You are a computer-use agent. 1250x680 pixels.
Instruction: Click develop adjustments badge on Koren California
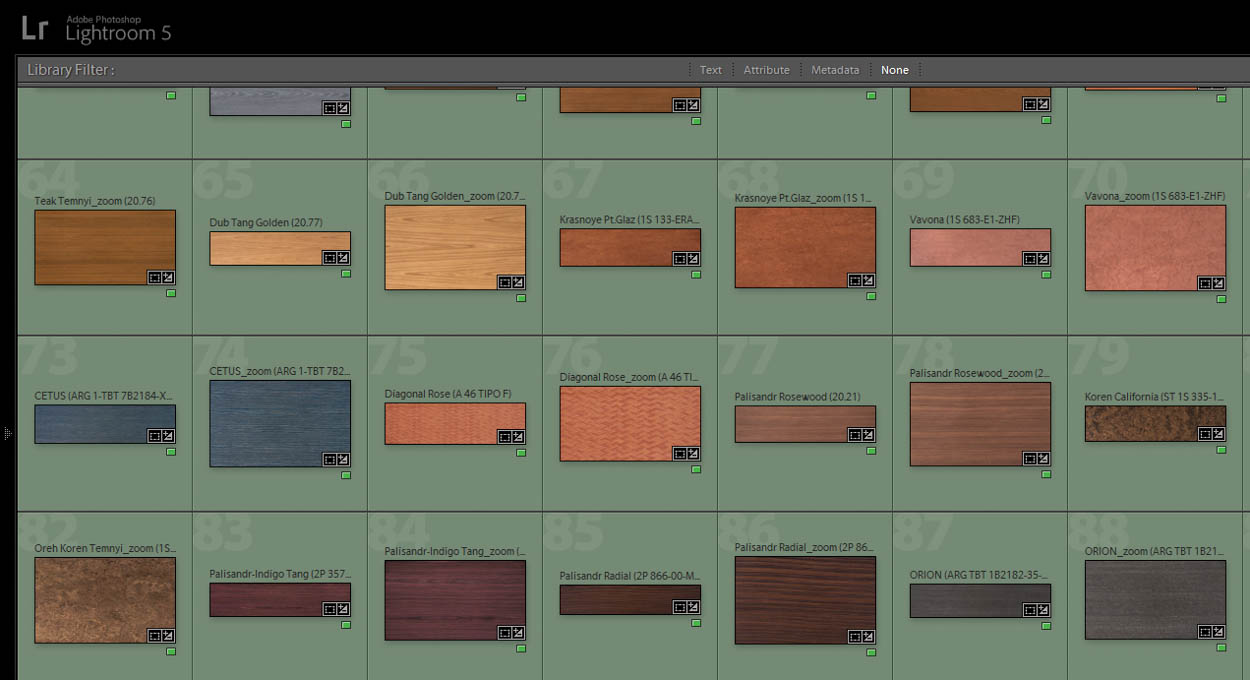click(x=1218, y=434)
